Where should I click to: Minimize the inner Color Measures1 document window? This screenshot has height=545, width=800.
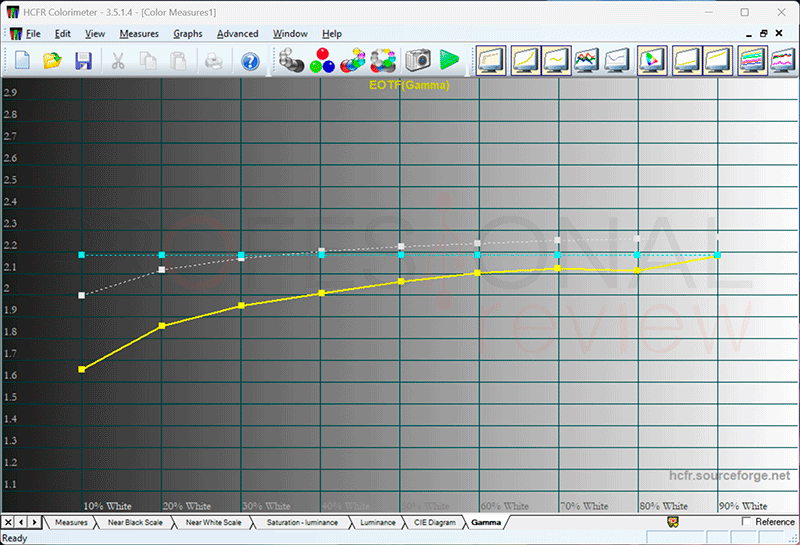pyautogui.click(x=748, y=34)
